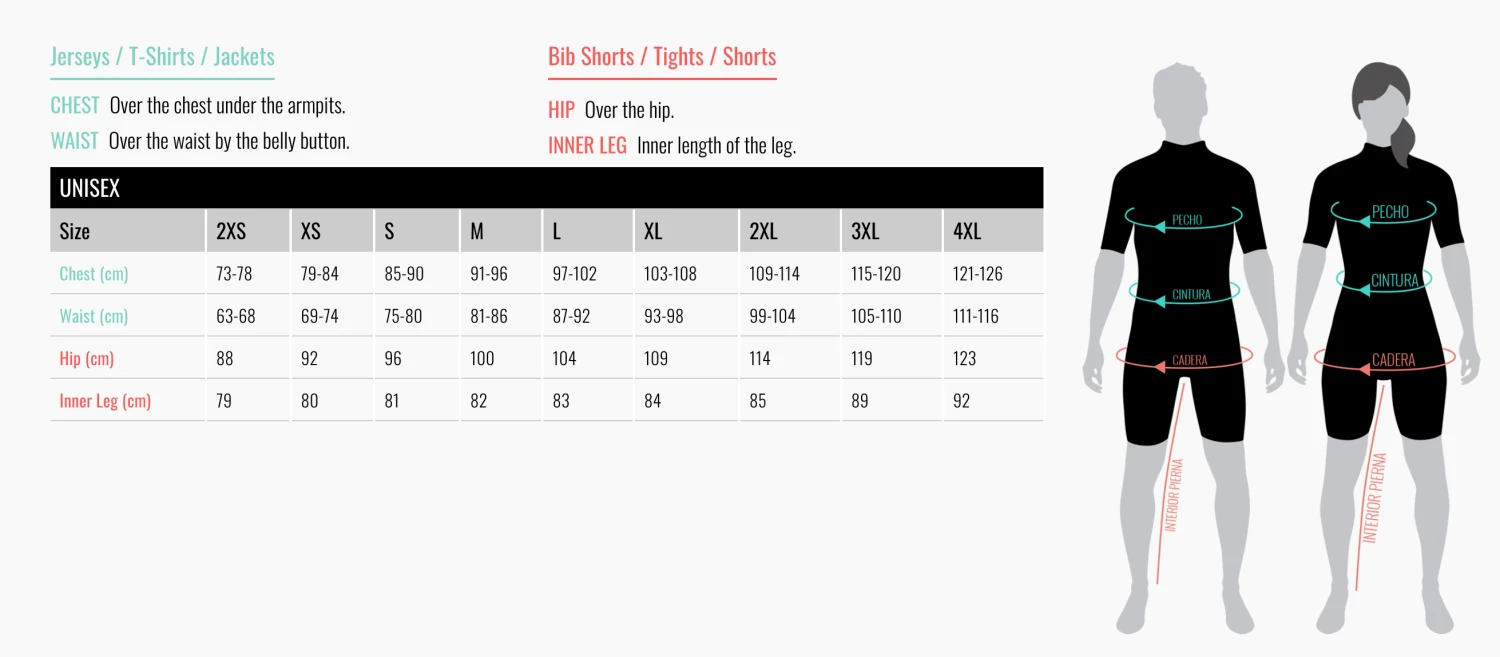Click the PECHO chest label on male figure
1500x657 pixels.
(x=1187, y=220)
